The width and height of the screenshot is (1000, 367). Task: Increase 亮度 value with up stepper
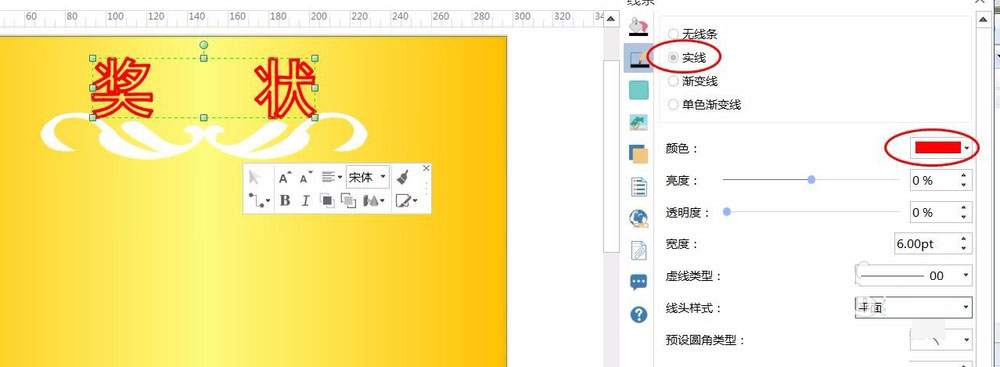964,176
